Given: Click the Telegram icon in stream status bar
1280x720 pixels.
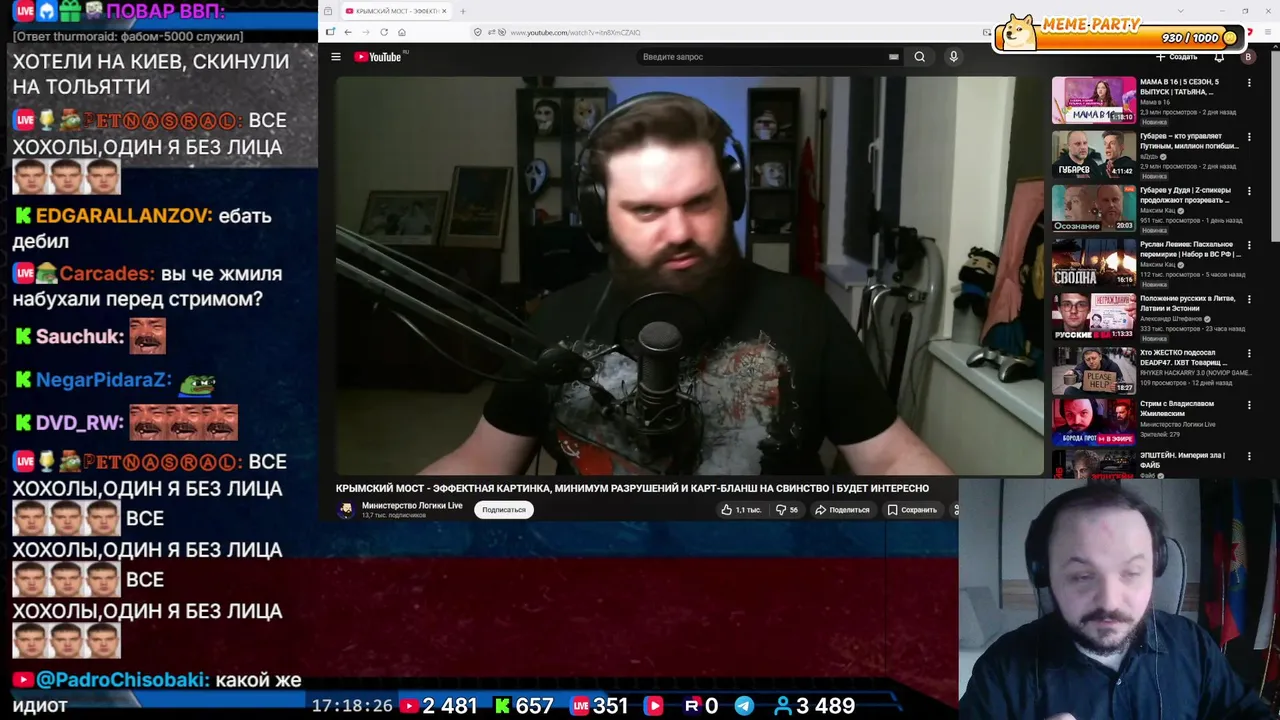Looking at the screenshot, I should pyautogui.click(x=744, y=706).
